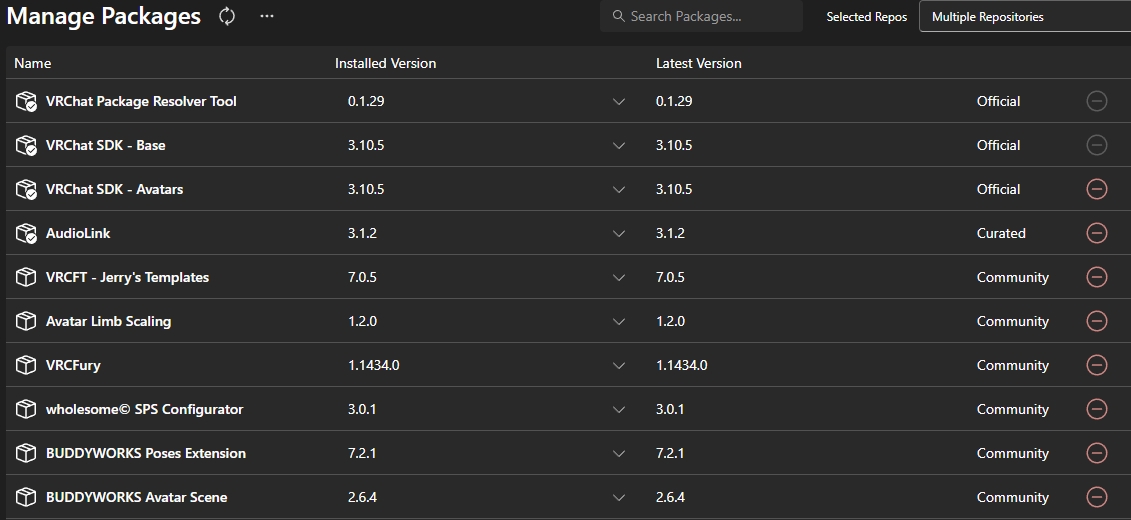Click the BUDDYWORKS Avatar Scene package icon
This screenshot has width=1131, height=520.
26,498
